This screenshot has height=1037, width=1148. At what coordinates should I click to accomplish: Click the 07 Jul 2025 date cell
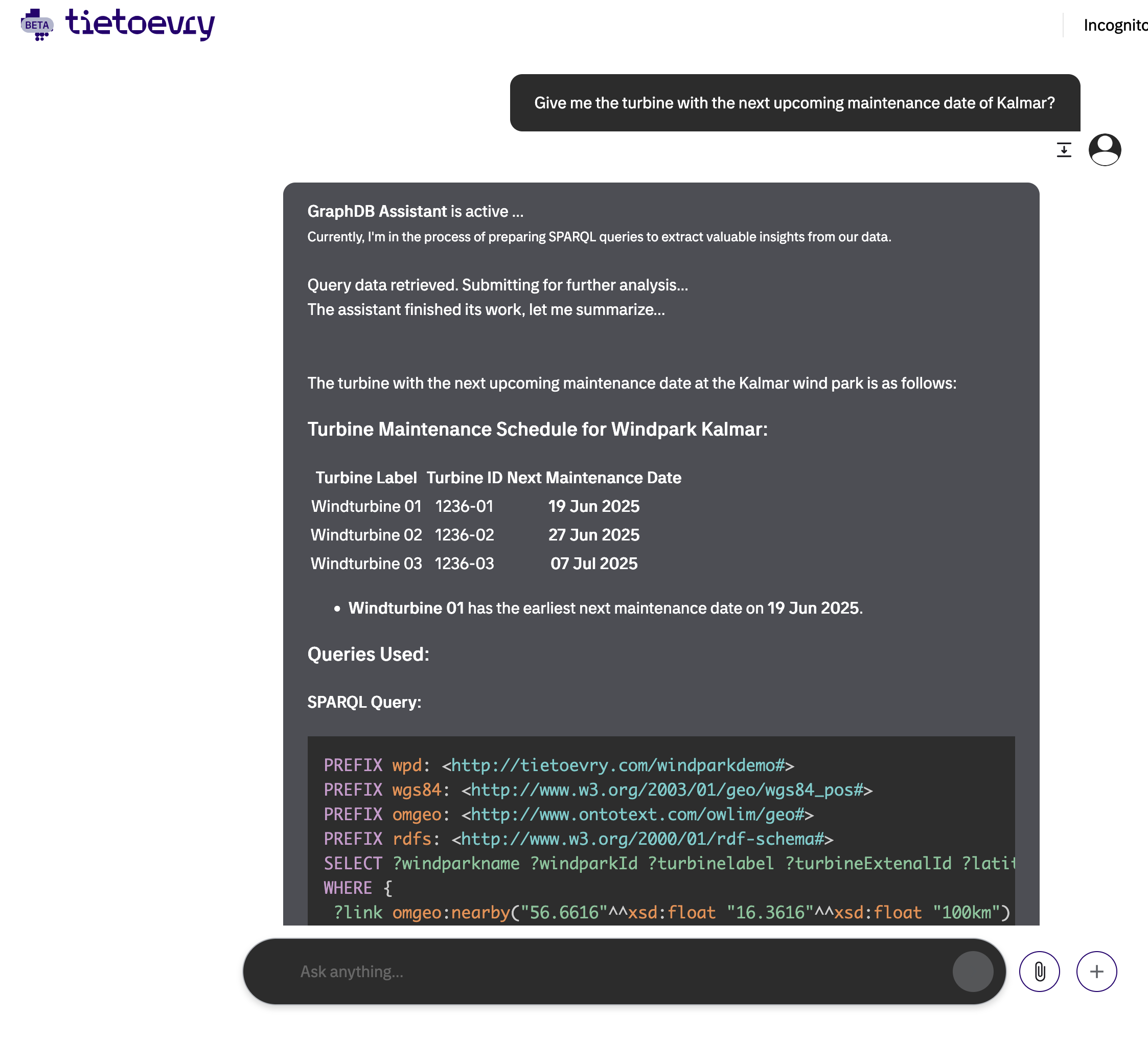coord(594,563)
